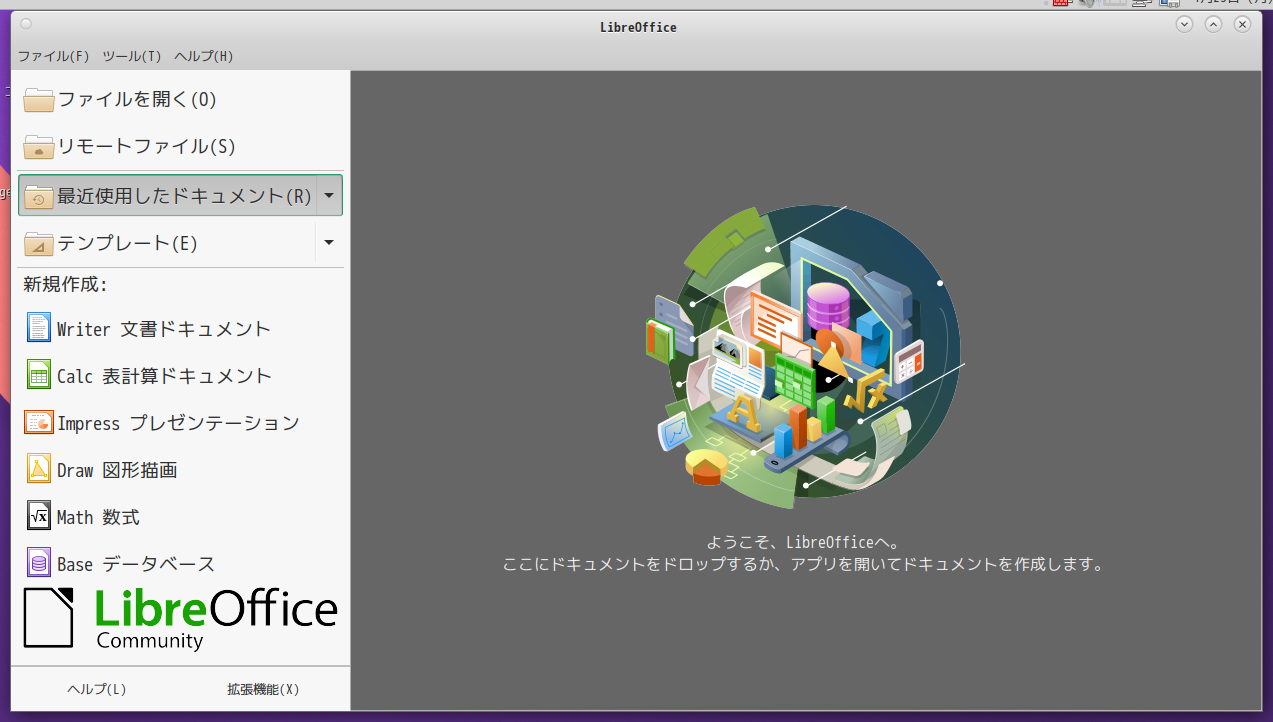Minimize the LibreOffice window
The width and height of the screenshot is (1273, 722).
[1185, 24]
